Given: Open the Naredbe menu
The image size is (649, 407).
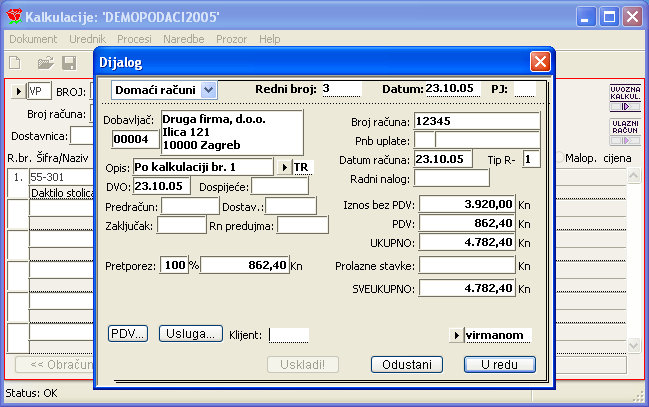Looking at the screenshot, I should point(183,39).
